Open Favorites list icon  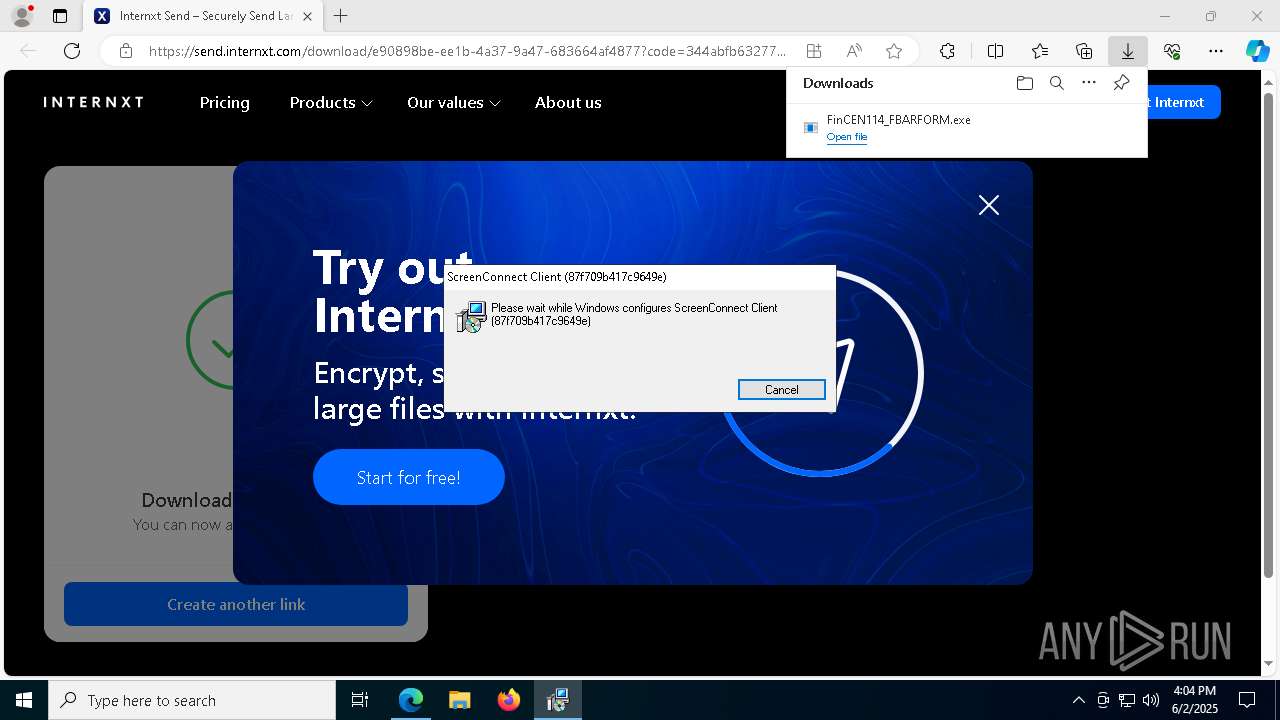point(1040,51)
